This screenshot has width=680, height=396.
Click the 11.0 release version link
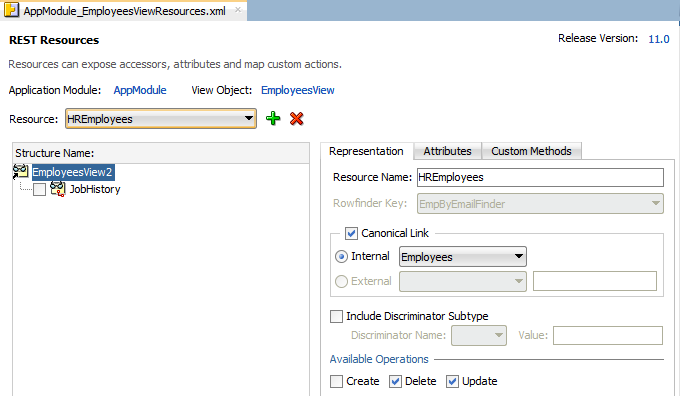pos(659,39)
